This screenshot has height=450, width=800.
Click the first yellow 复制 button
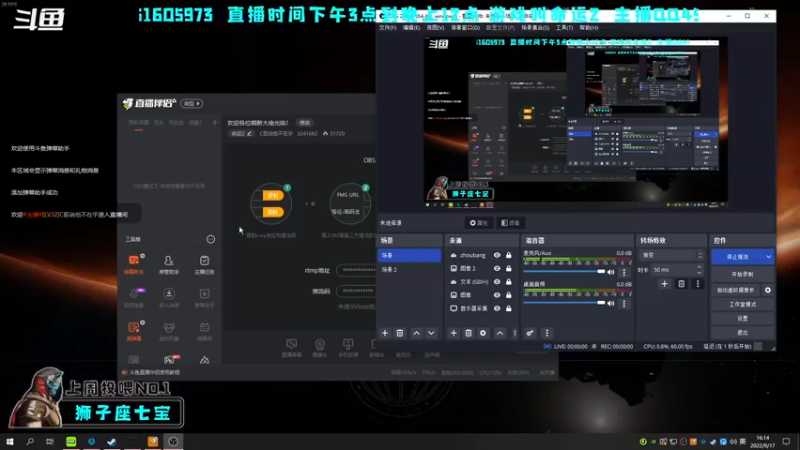[273, 195]
